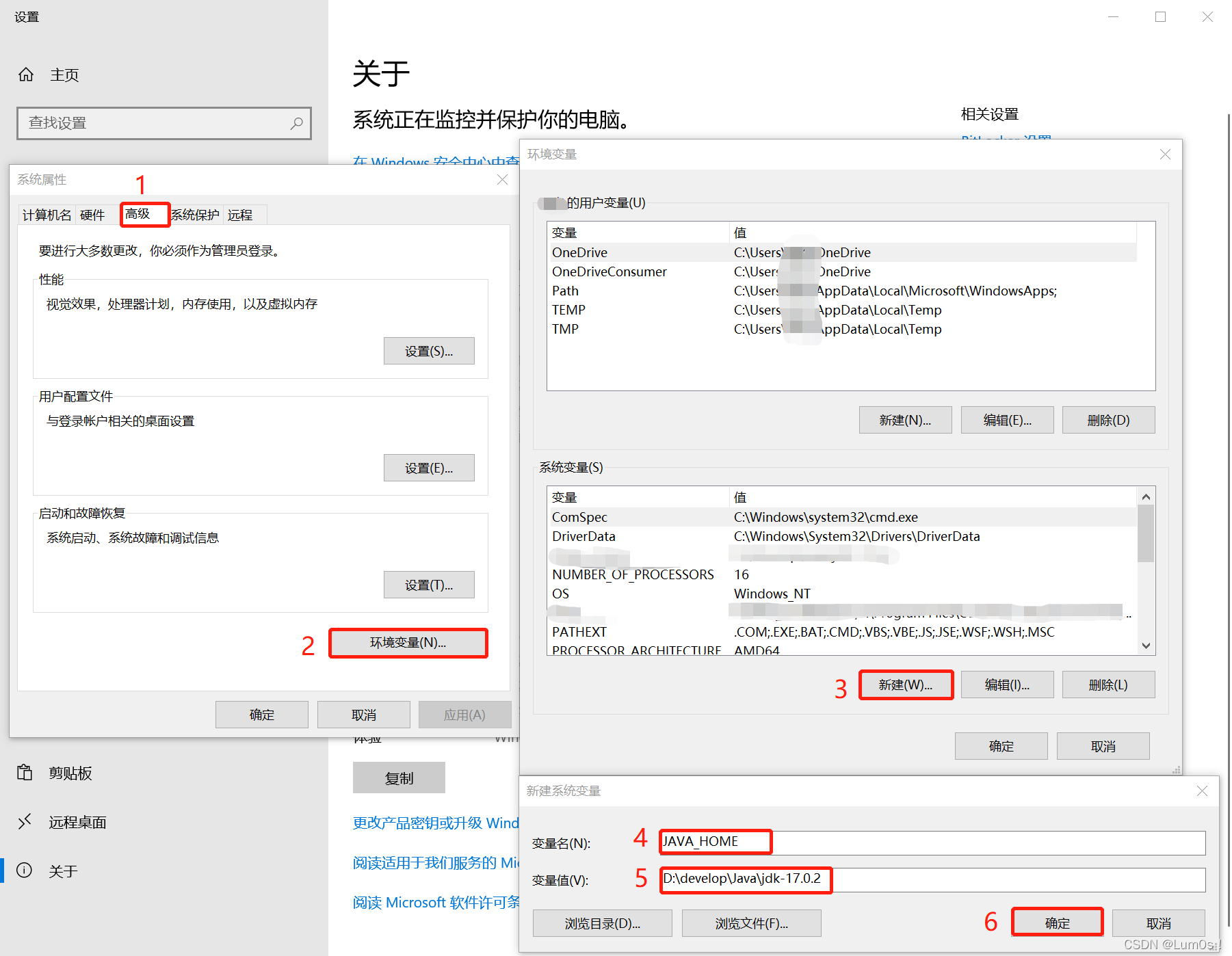Confirm new system variable with 确定

pyautogui.click(x=1058, y=922)
